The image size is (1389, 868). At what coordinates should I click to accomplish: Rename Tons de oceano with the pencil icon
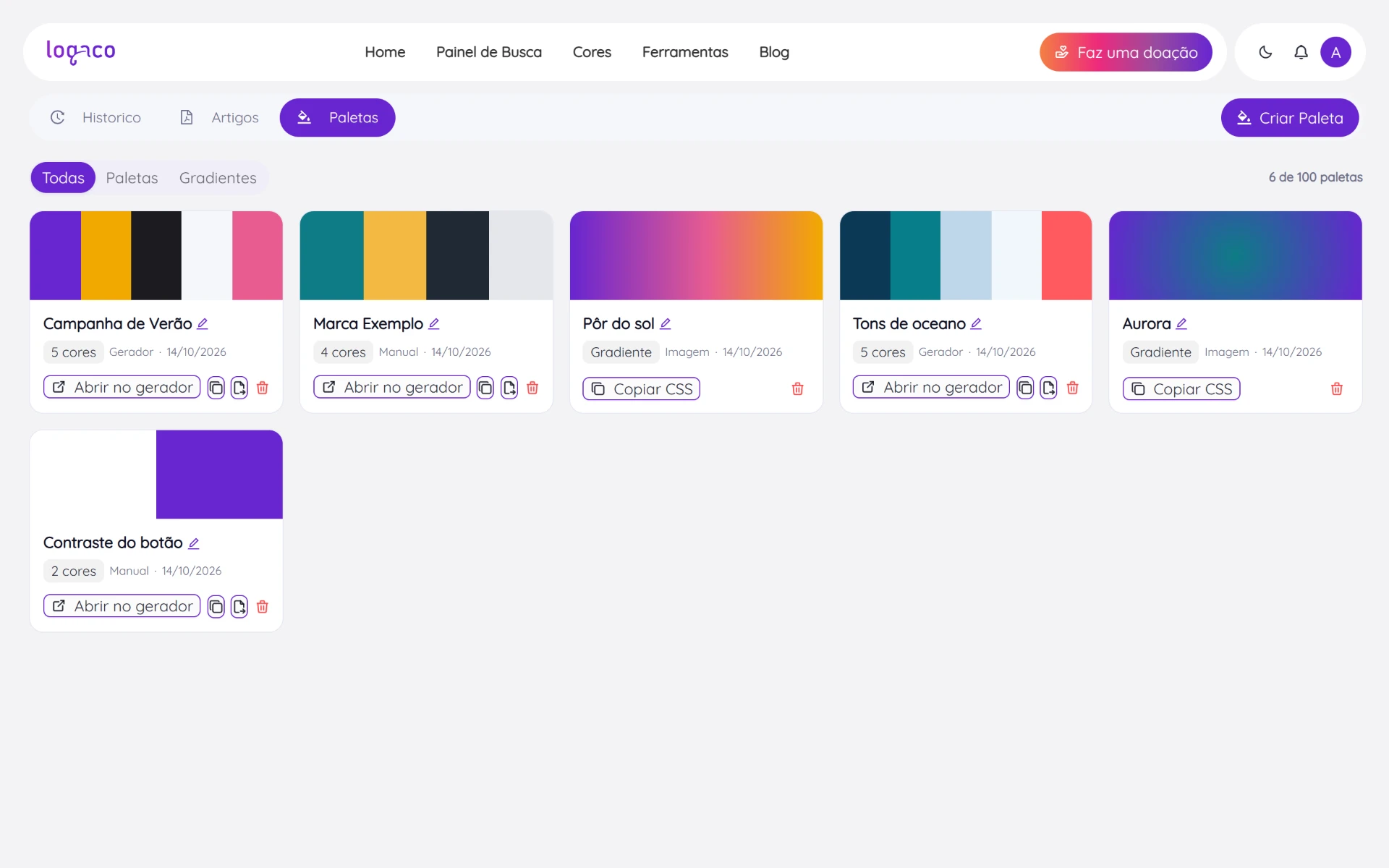tap(976, 324)
